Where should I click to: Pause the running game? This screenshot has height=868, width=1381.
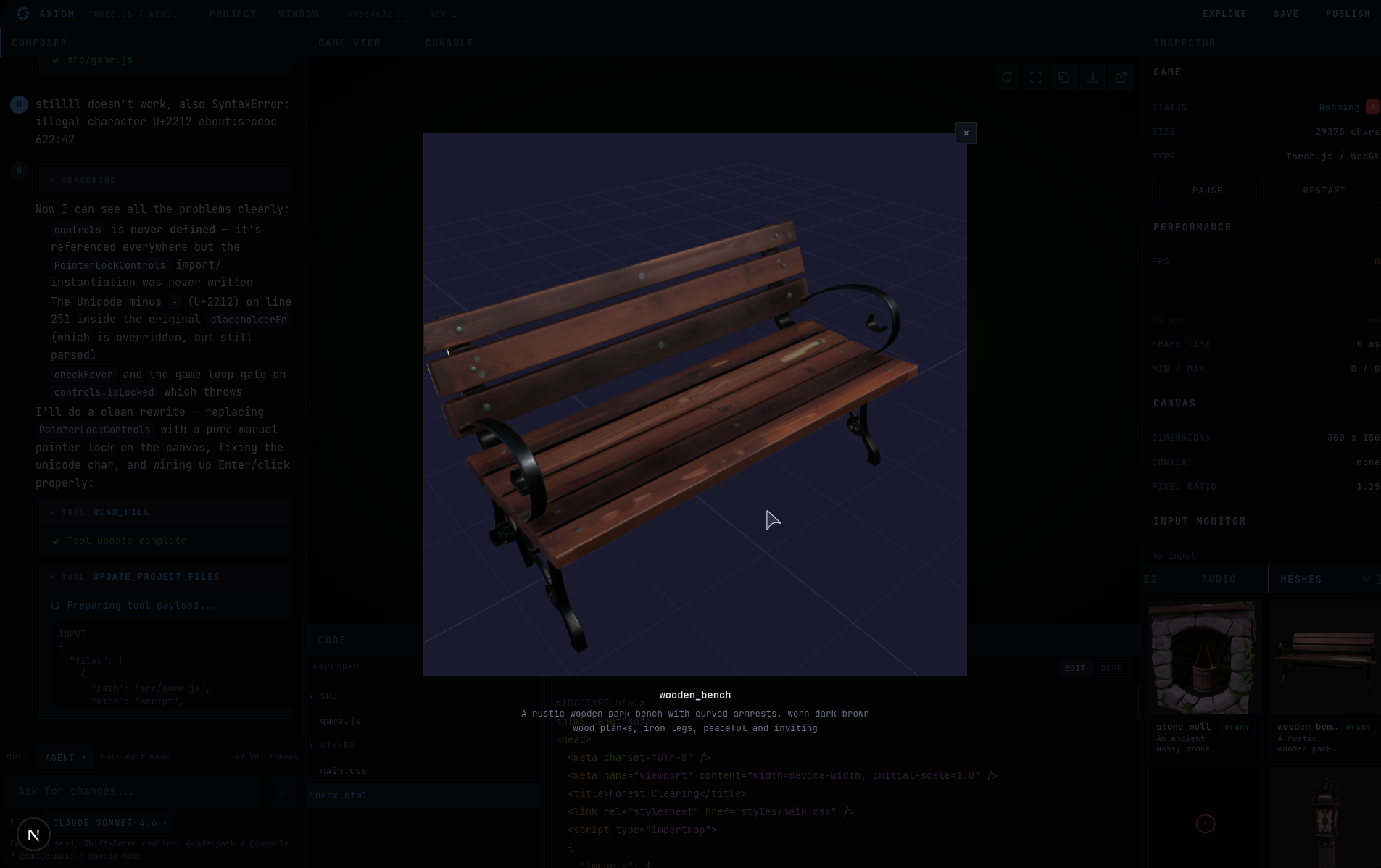pos(1207,191)
